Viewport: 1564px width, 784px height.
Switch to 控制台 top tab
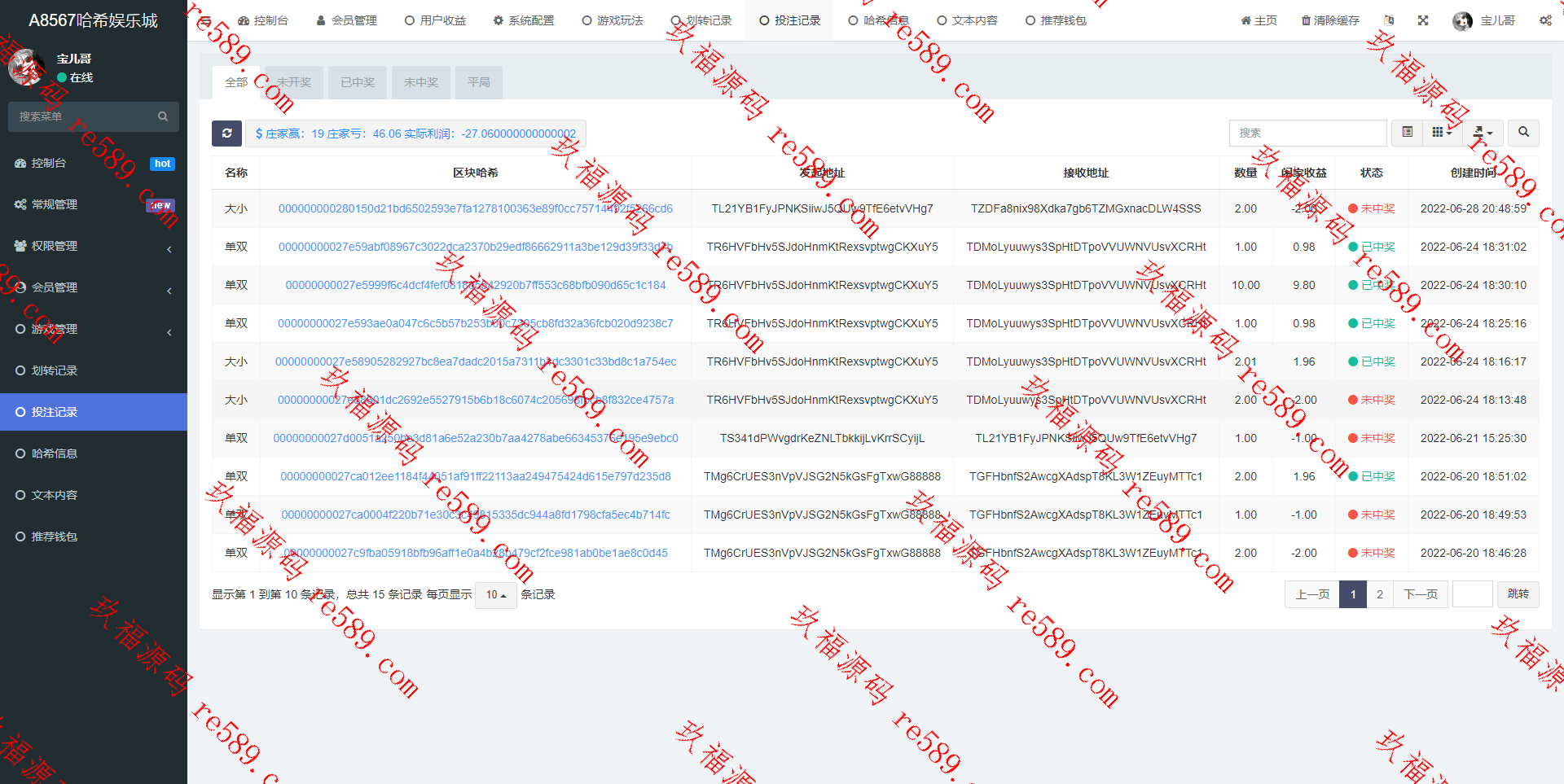point(263,20)
